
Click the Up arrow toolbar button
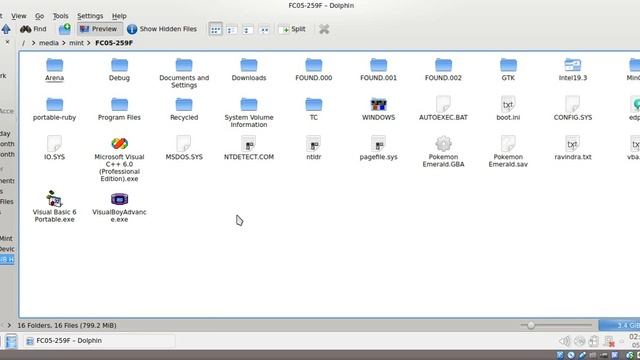[x=6, y=29]
